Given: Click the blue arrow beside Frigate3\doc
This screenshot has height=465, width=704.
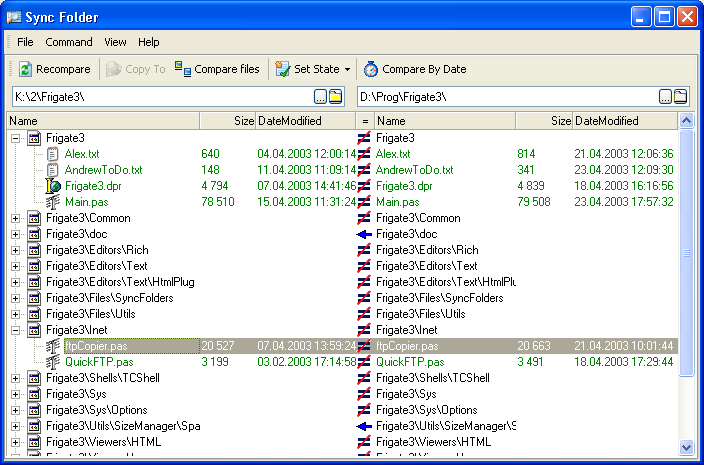Looking at the screenshot, I should point(365,234).
